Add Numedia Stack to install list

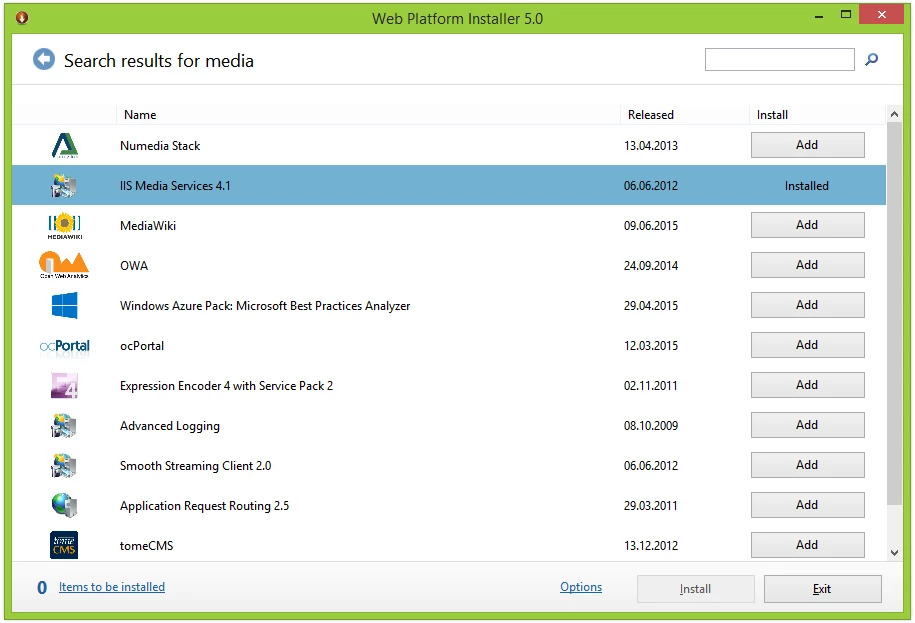click(x=807, y=145)
